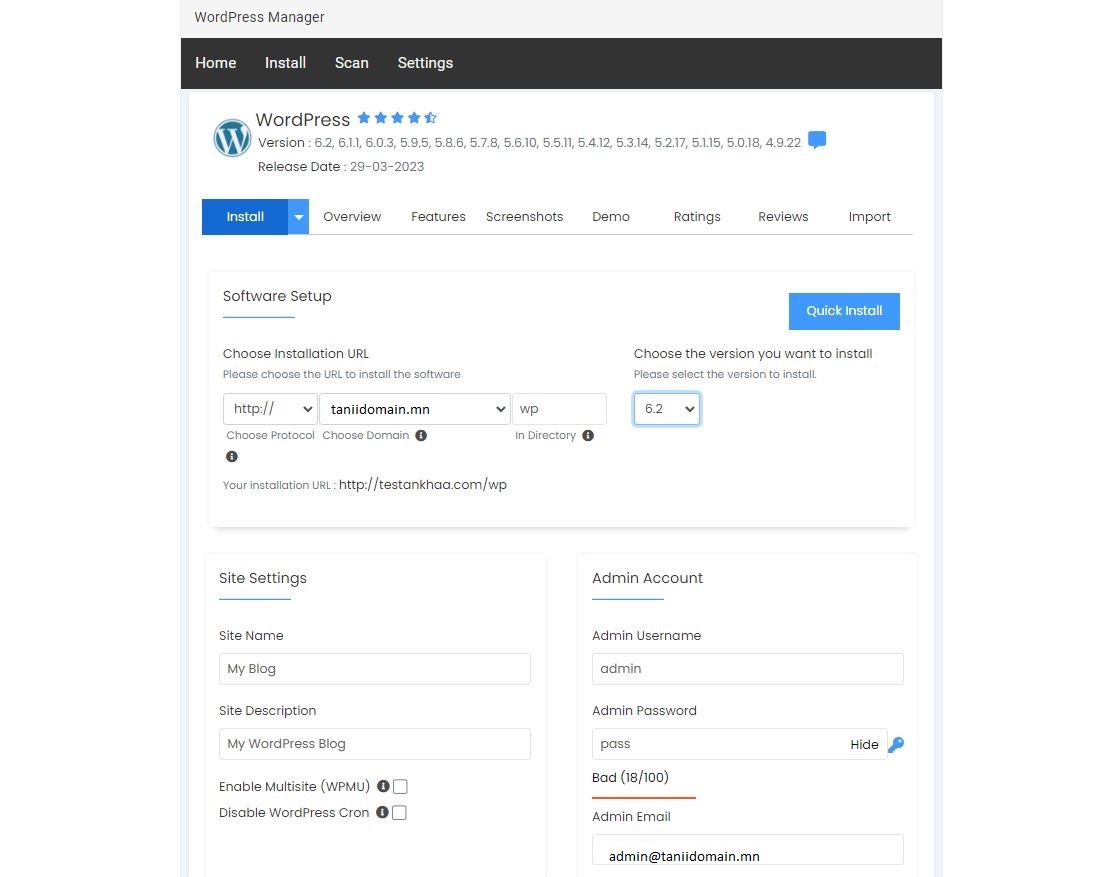The image size is (1119, 877).
Task: Switch to the Ratings tab
Action: 697,217
